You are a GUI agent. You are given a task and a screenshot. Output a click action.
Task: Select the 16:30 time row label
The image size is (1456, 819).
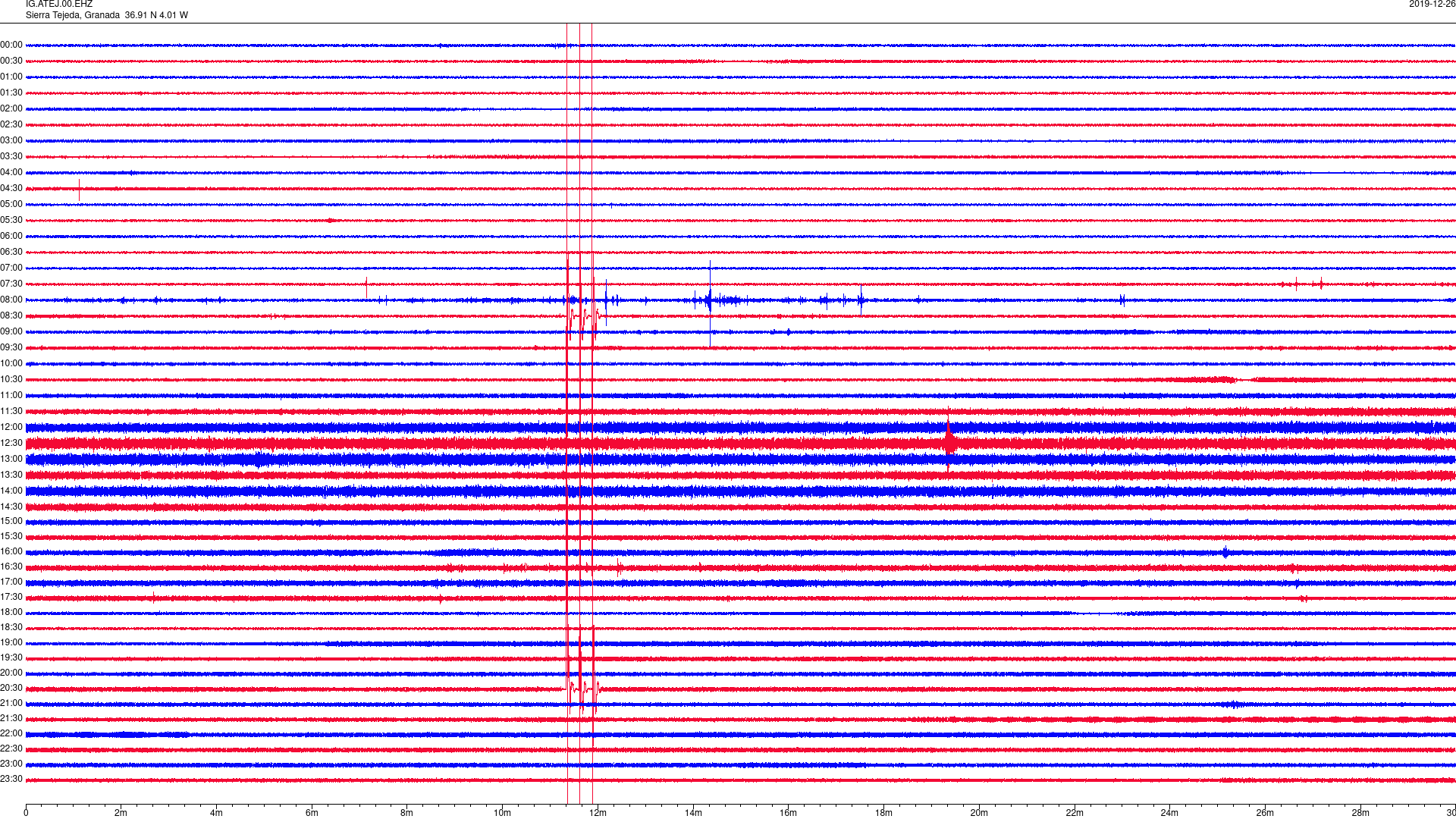pos(11,567)
